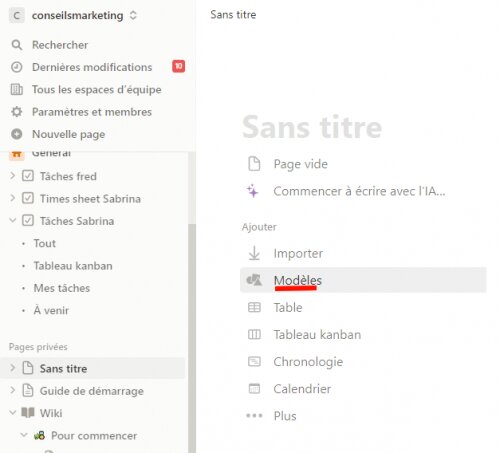
Task: Expand the Times sheet Sabrina page
Action: (13, 198)
